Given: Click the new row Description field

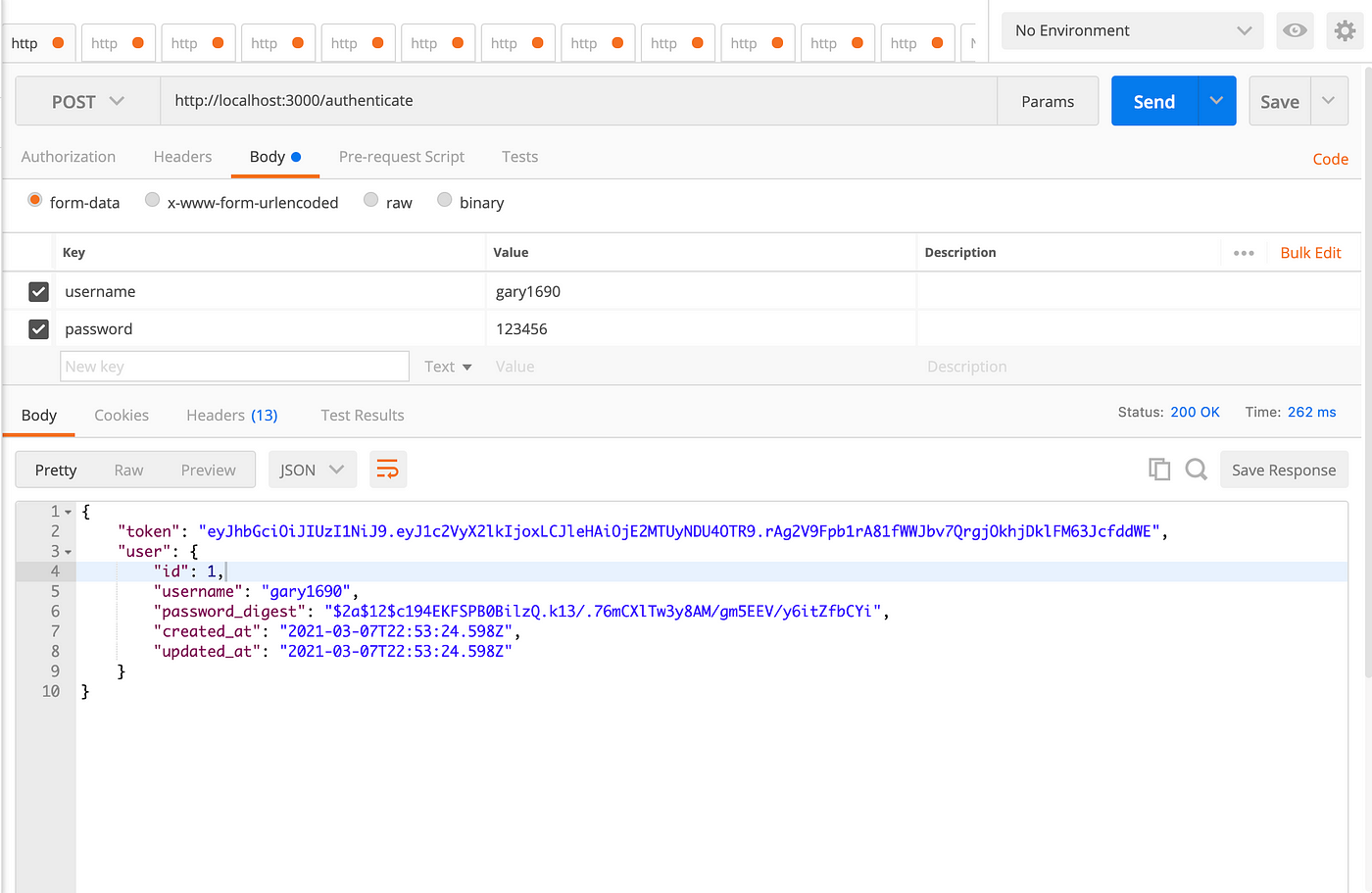Looking at the screenshot, I should pos(1137,367).
